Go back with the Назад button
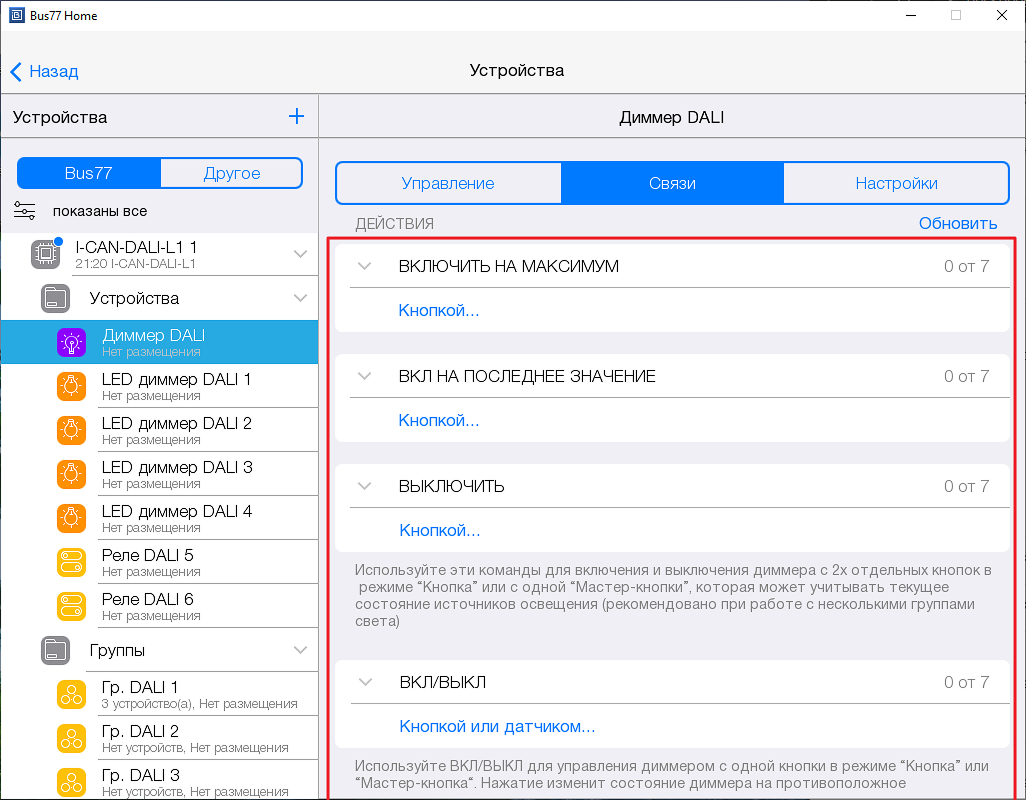1026x800 pixels. [44, 71]
